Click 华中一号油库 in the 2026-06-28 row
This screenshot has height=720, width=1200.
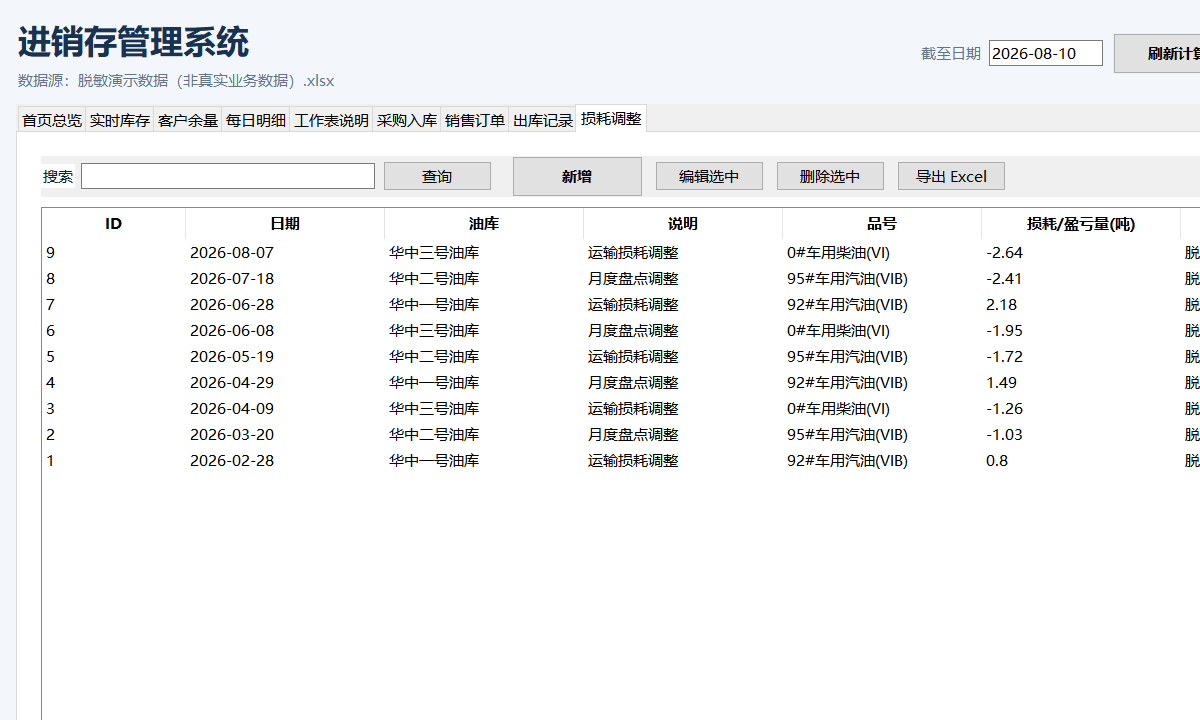(x=434, y=305)
